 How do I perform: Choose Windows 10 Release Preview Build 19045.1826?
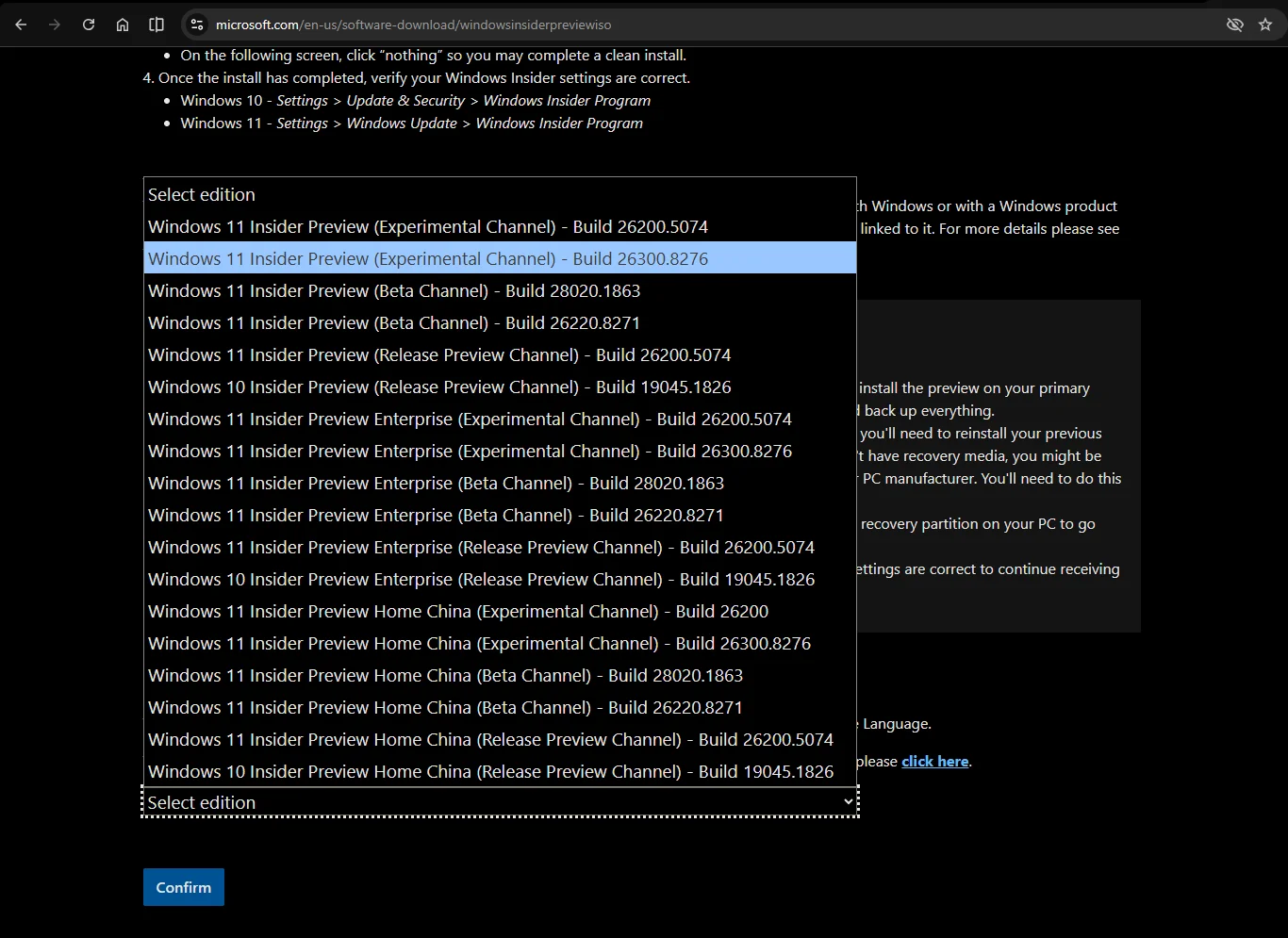click(500, 387)
